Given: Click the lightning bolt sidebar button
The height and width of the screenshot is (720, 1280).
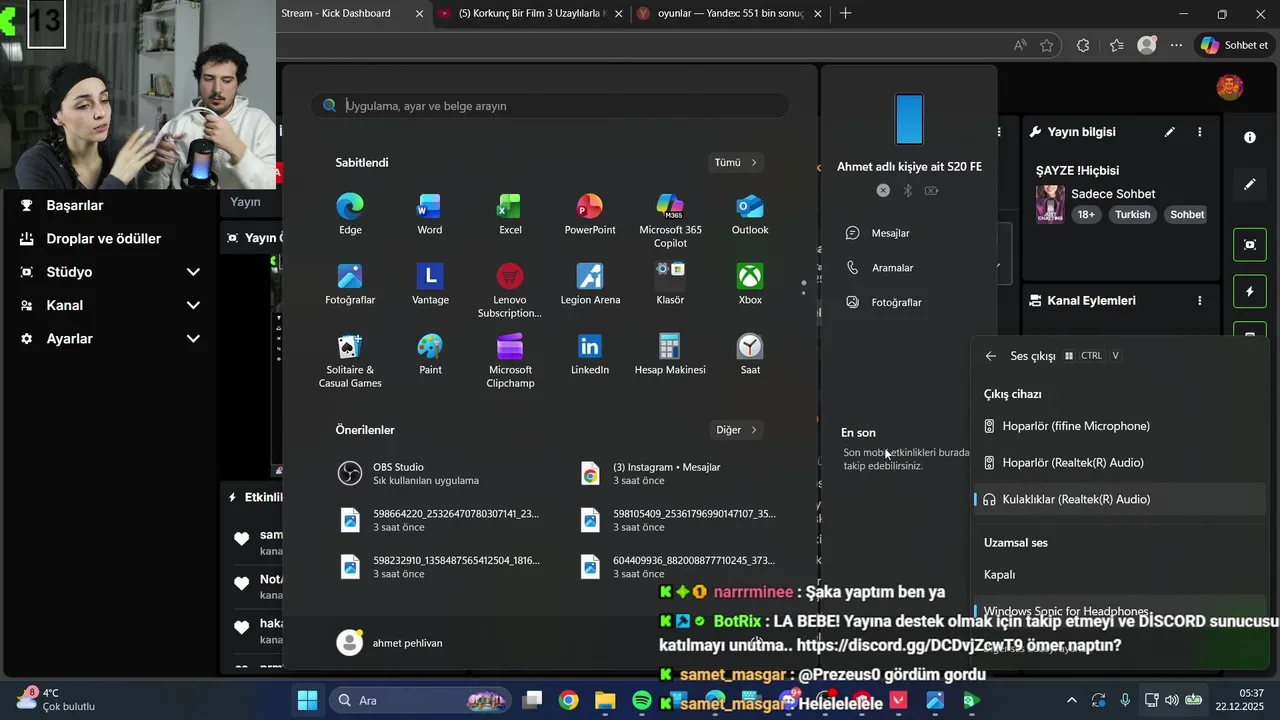Looking at the screenshot, I should coord(1250,292).
